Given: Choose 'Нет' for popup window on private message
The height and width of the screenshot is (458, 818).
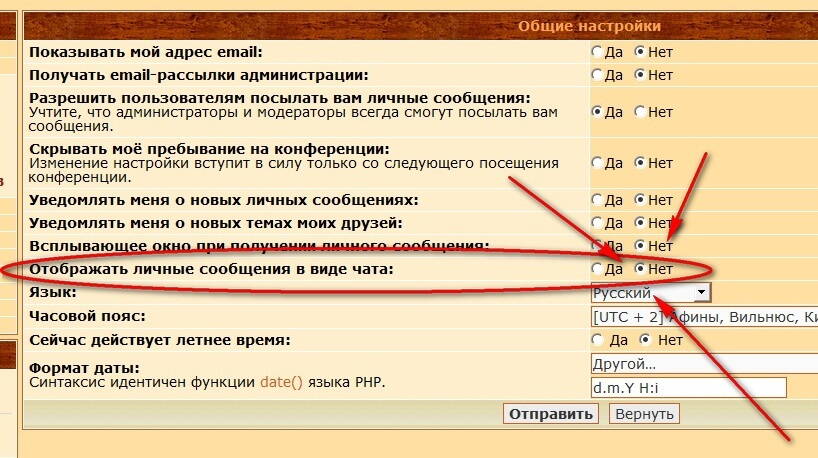Looking at the screenshot, I should [x=640, y=246].
